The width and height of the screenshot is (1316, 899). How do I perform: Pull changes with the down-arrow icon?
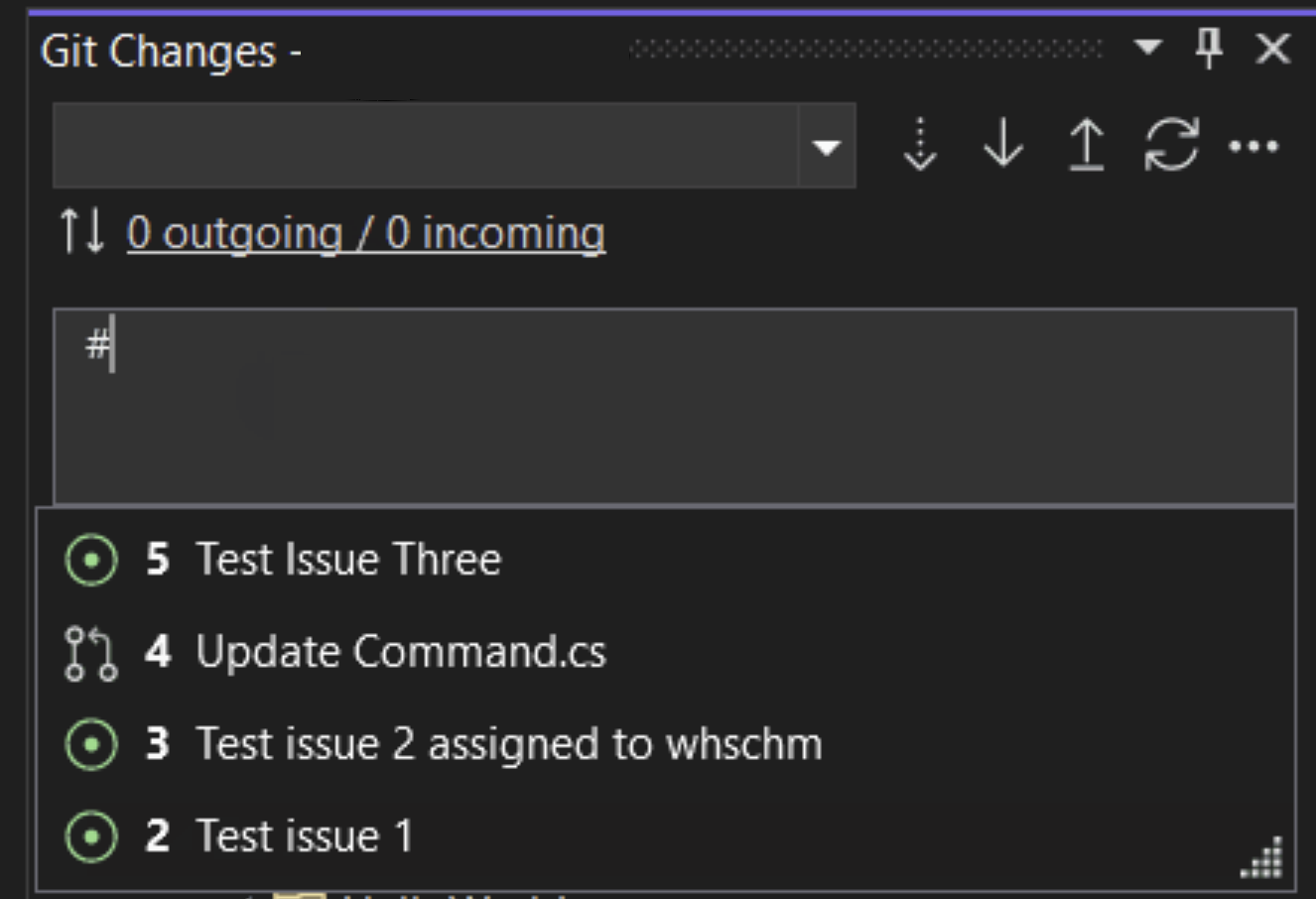tap(1003, 145)
